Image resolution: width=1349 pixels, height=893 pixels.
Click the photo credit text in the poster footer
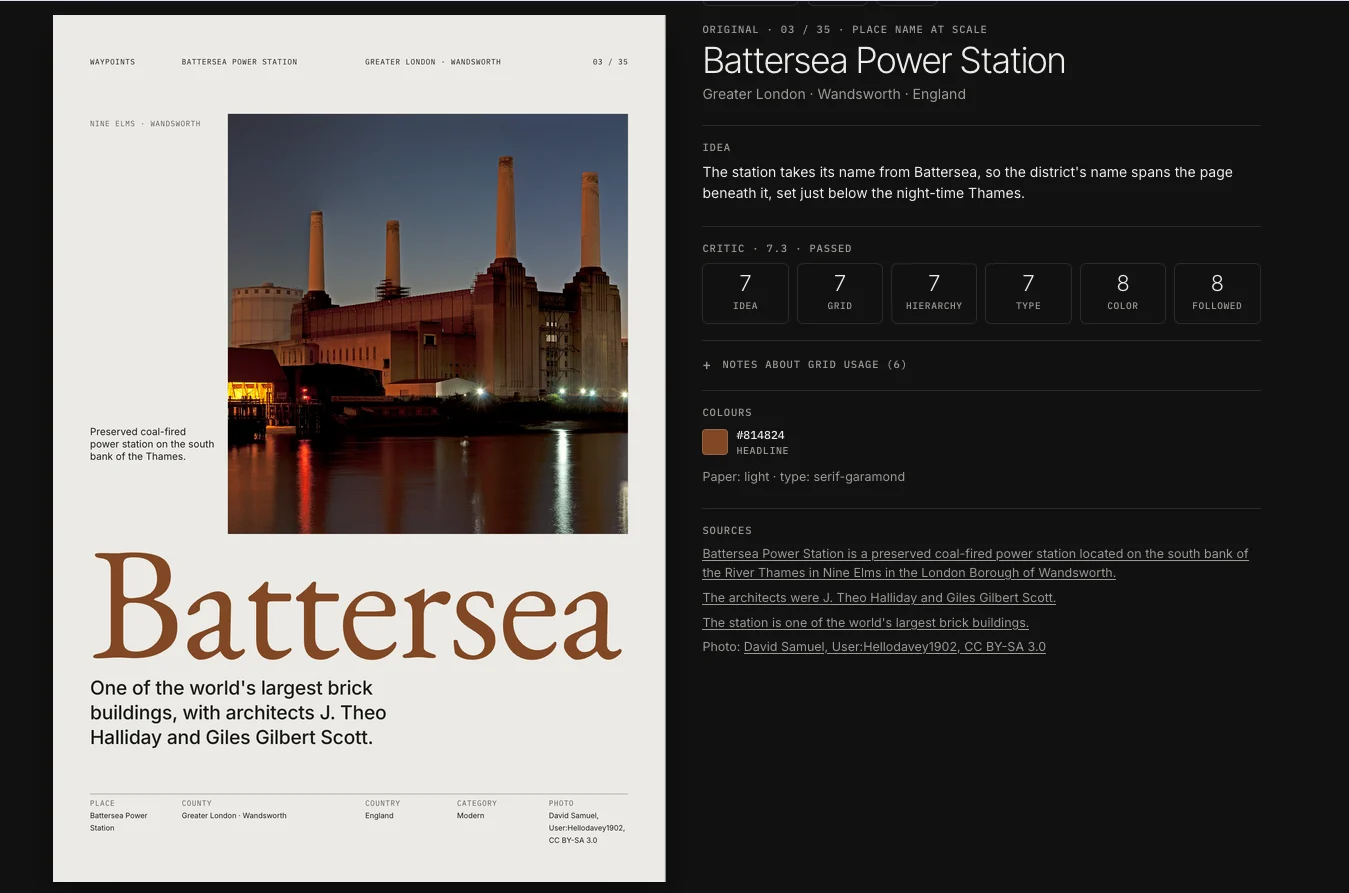587,828
